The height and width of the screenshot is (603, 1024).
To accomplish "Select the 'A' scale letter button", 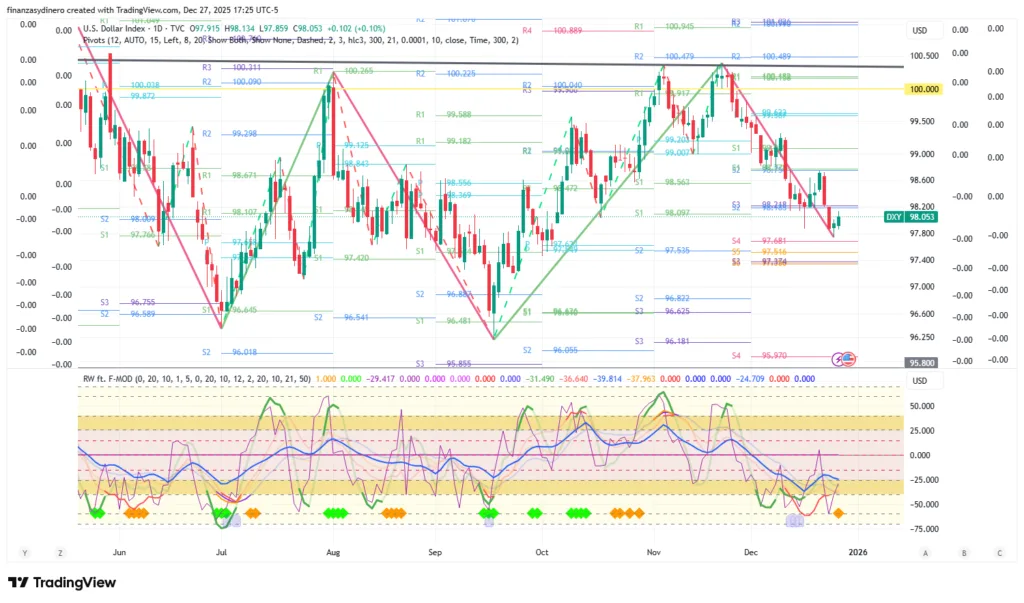I will pyautogui.click(x=926, y=552).
